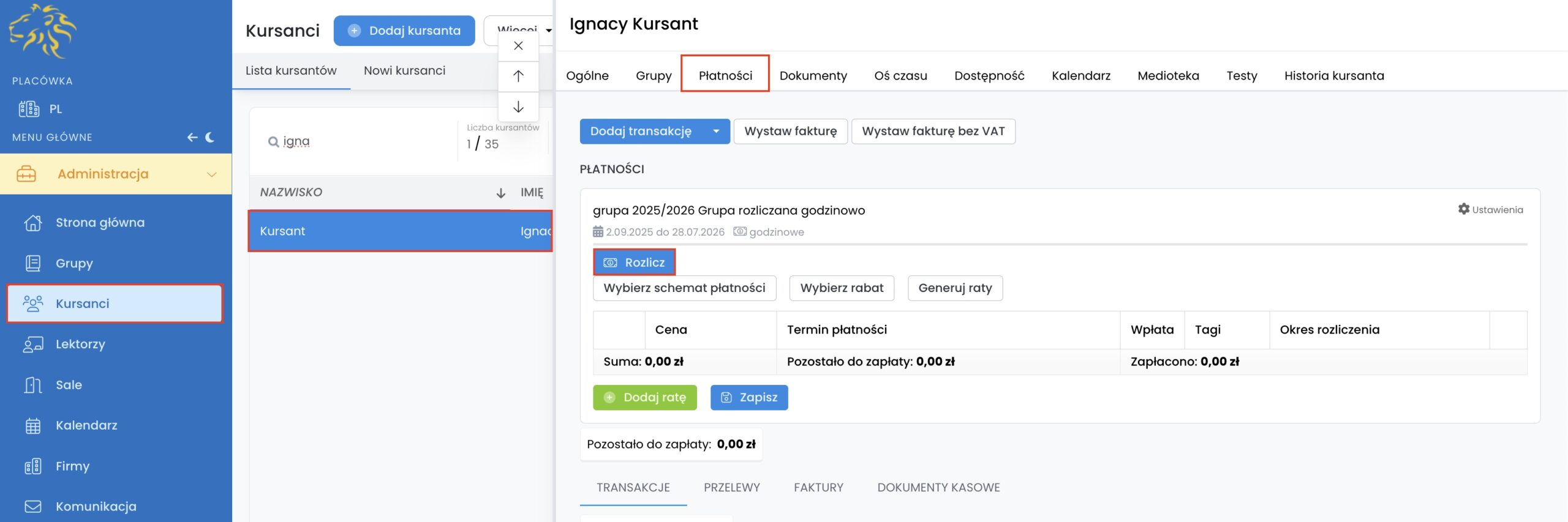
Task: Go to next student with down arrow
Action: [518, 107]
